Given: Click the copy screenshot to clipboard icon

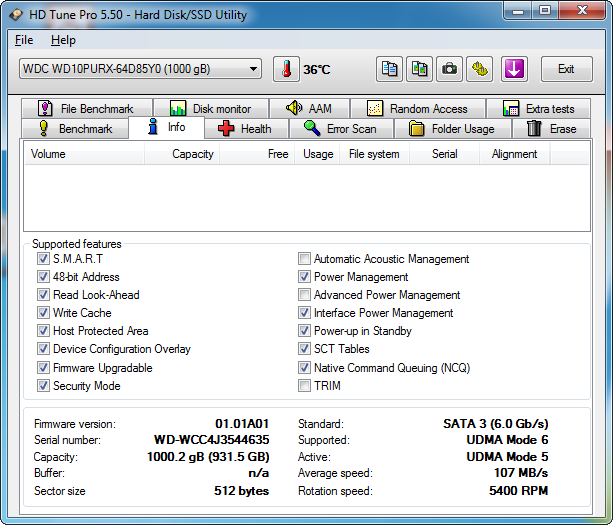Looking at the screenshot, I should point(420,69).
